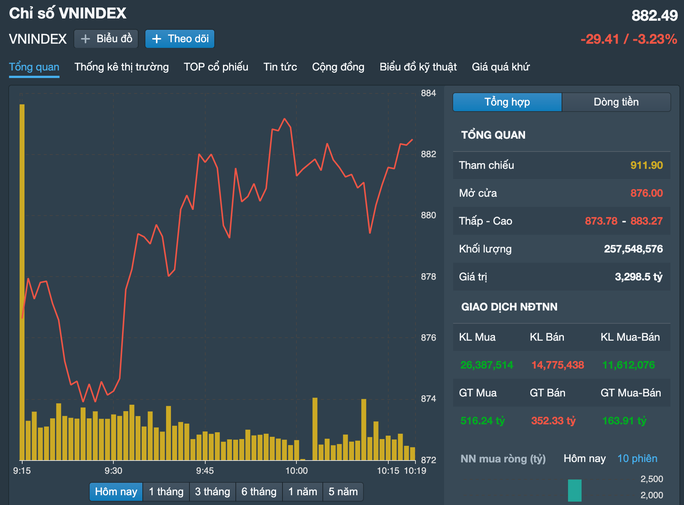Image resolution: width=684 pixels, height=505 pixels.
Task: Click the Theo dõi follow button
Action: pyautogui.click(x=179, y=39)
